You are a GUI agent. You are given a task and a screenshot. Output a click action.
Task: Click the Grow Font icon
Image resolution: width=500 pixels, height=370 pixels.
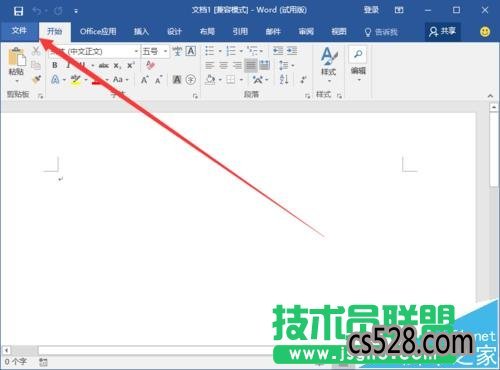[x=144, y=80]
